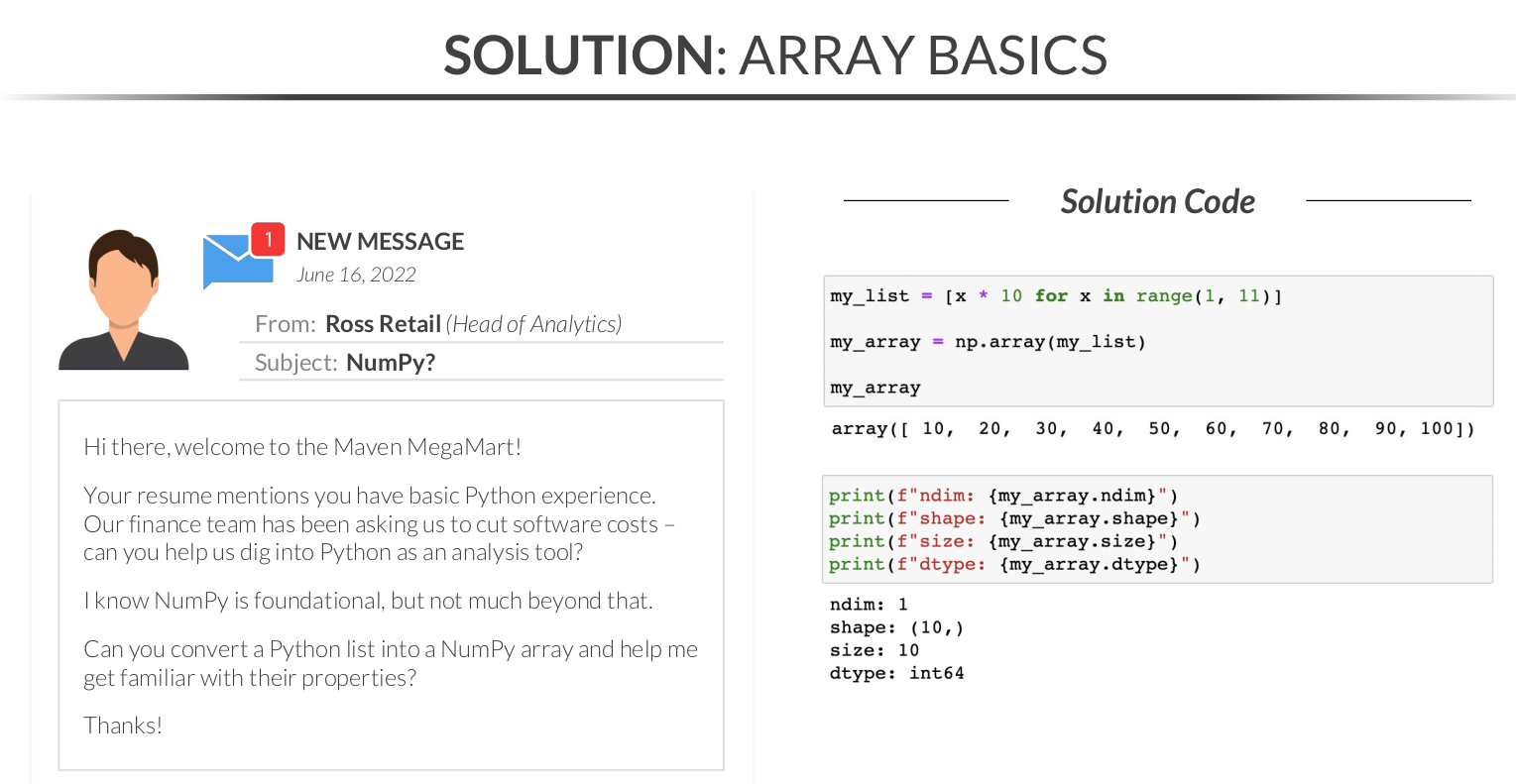Place cursor on the np.array(my_list) line

[x=988, y=342]
